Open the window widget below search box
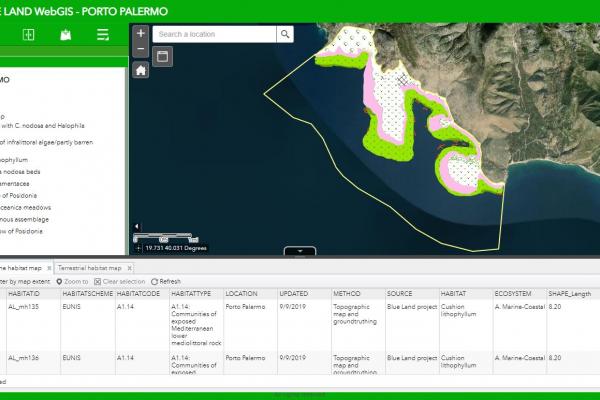 coord(162,57)
